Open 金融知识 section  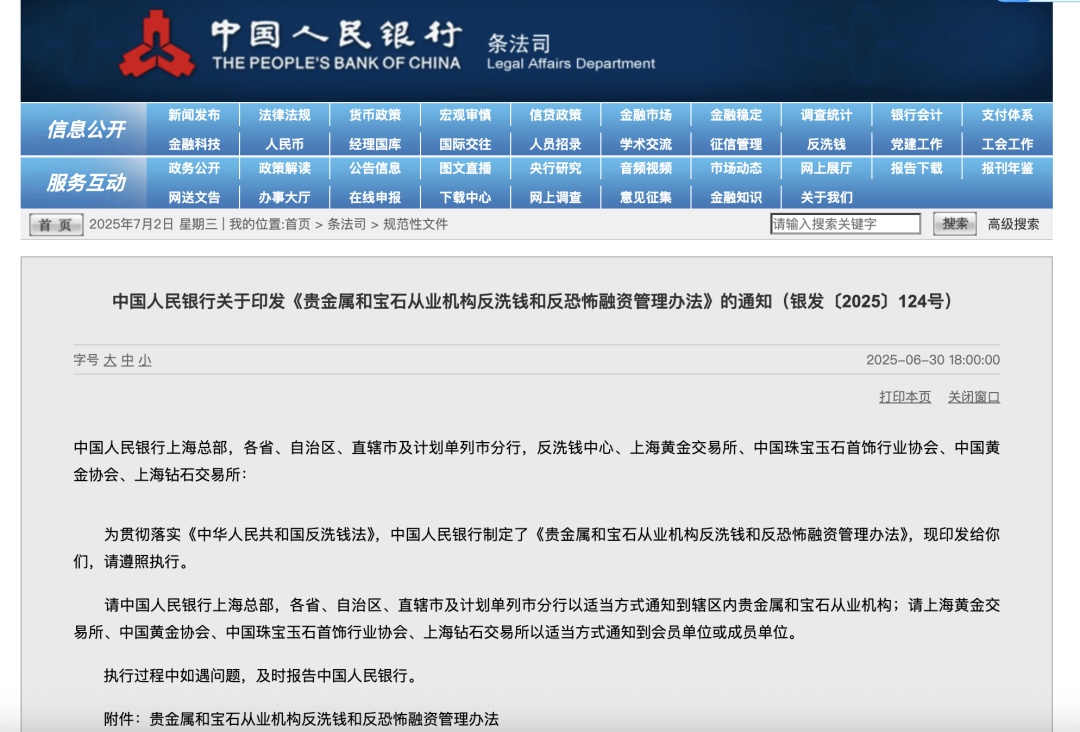click(x=736, y=198)
